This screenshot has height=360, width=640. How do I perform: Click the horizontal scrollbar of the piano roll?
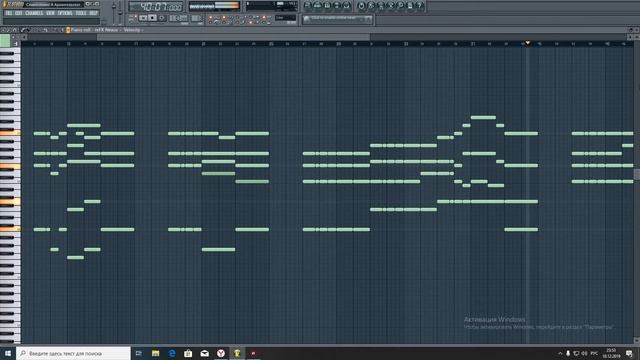(x=233, y=37)
